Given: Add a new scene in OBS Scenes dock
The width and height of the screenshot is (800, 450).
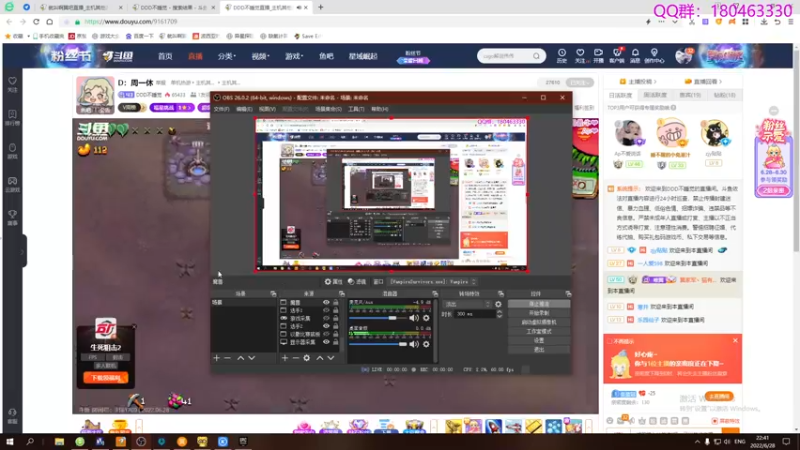Looking at the screenshot, I should tap(216, 358).
